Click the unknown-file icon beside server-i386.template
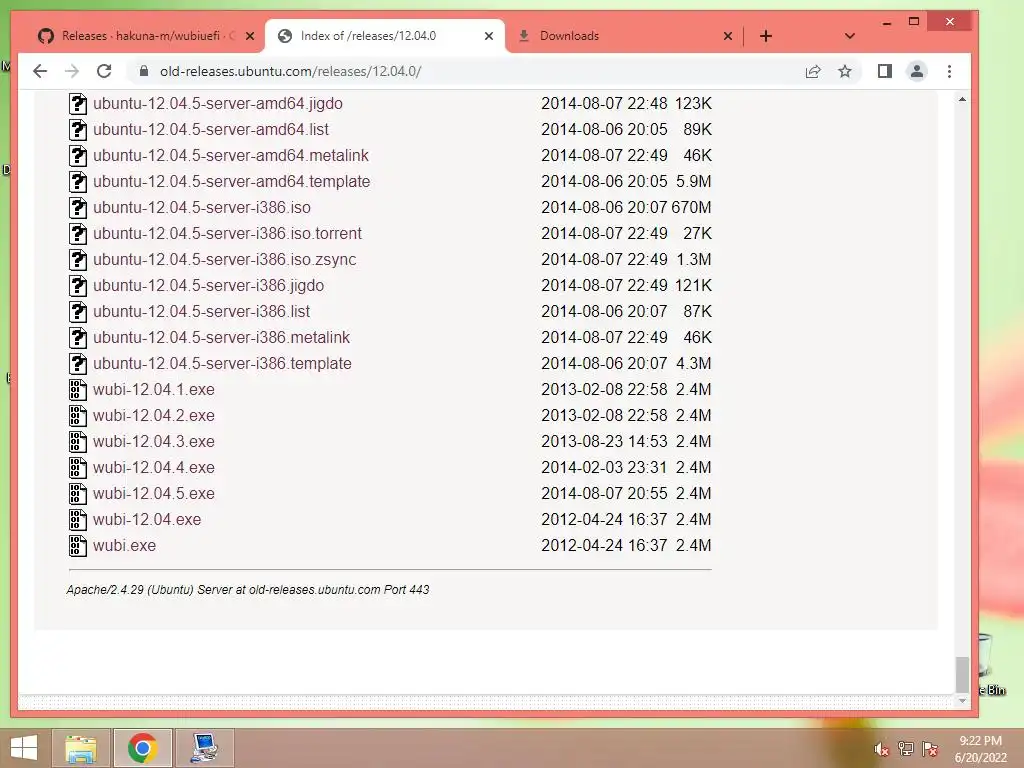Screen dimensions: 1024x768 (x=78, y=363)
